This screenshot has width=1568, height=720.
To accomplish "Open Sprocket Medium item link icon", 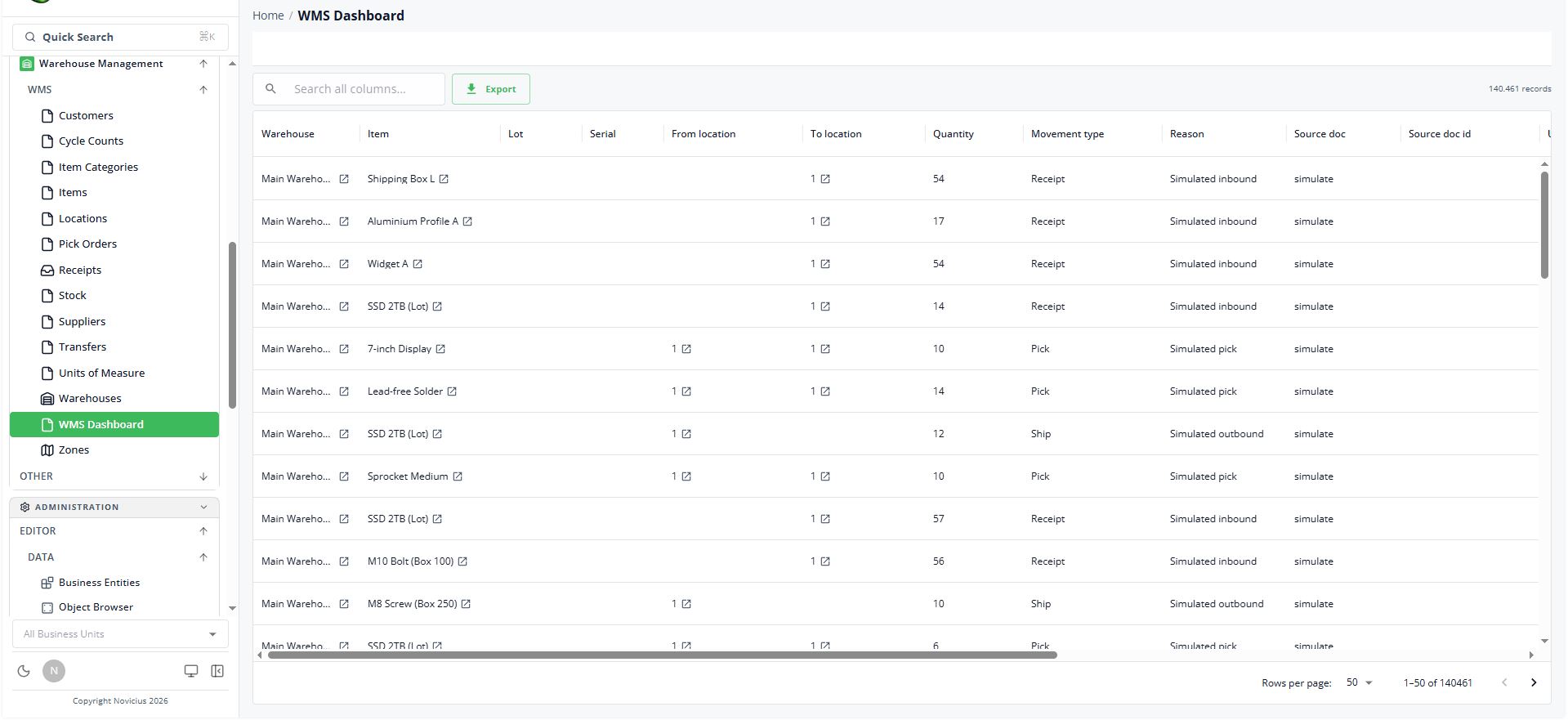I will point(458,476).
